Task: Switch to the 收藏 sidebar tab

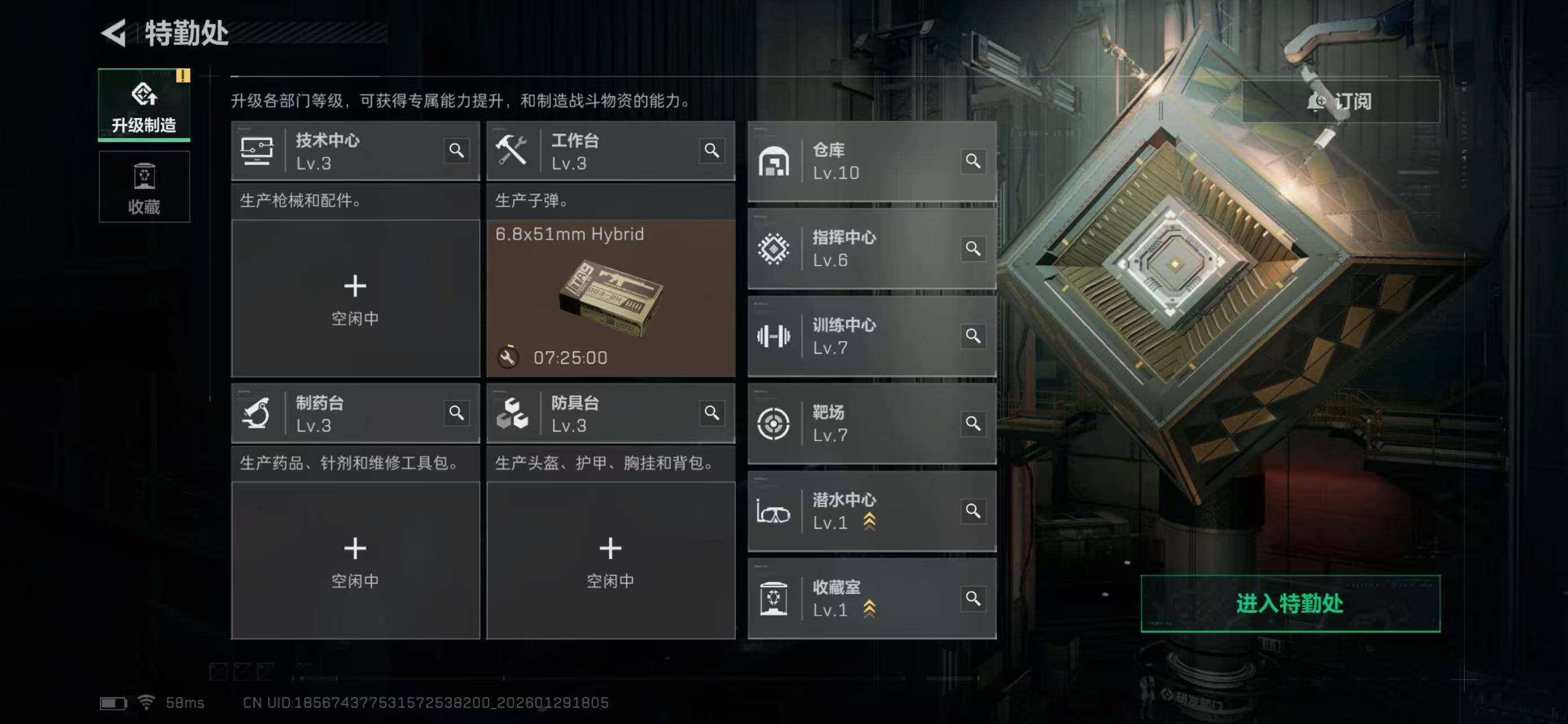Action: click(x=144, y=187)
